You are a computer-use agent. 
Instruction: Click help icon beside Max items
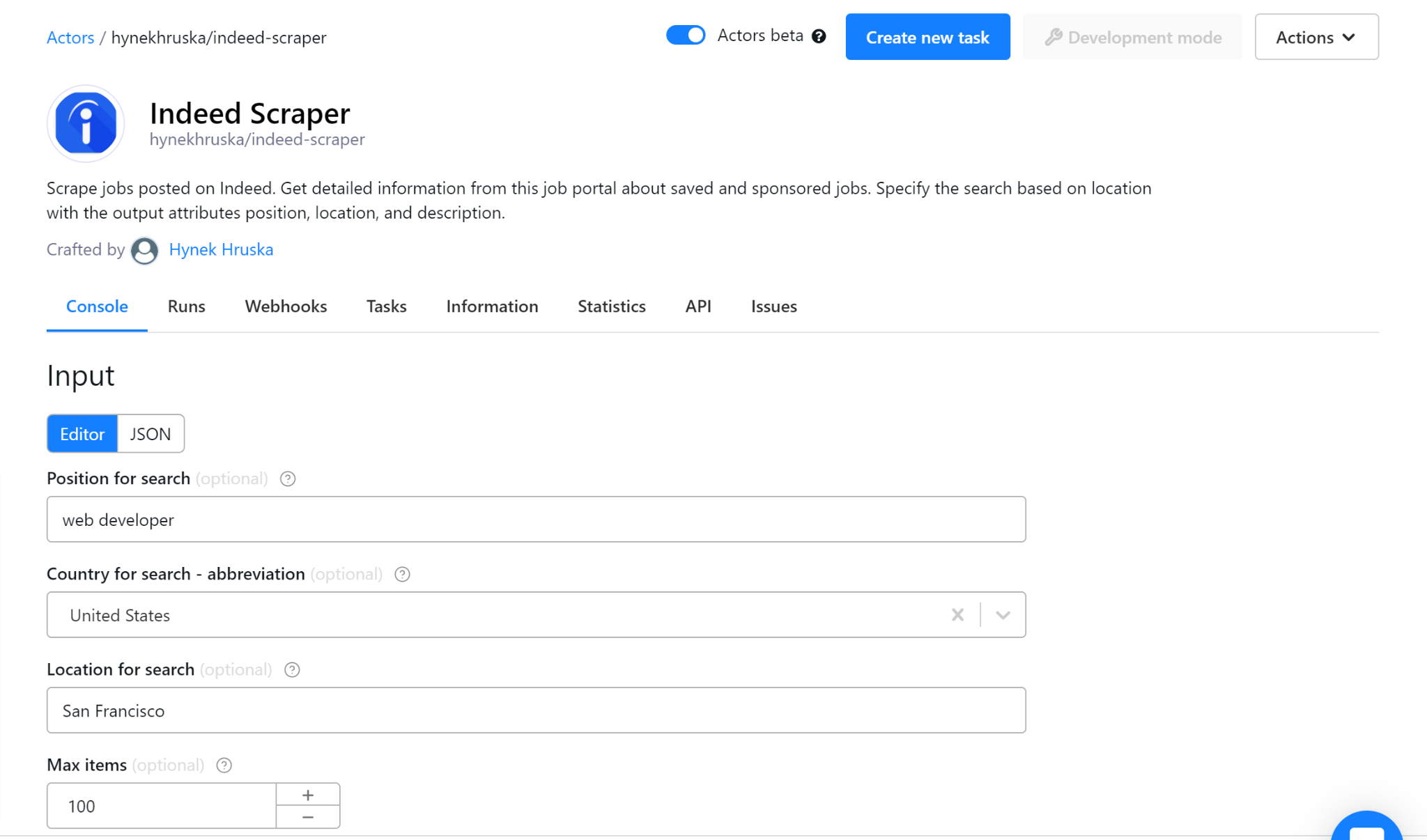[224, 765]
